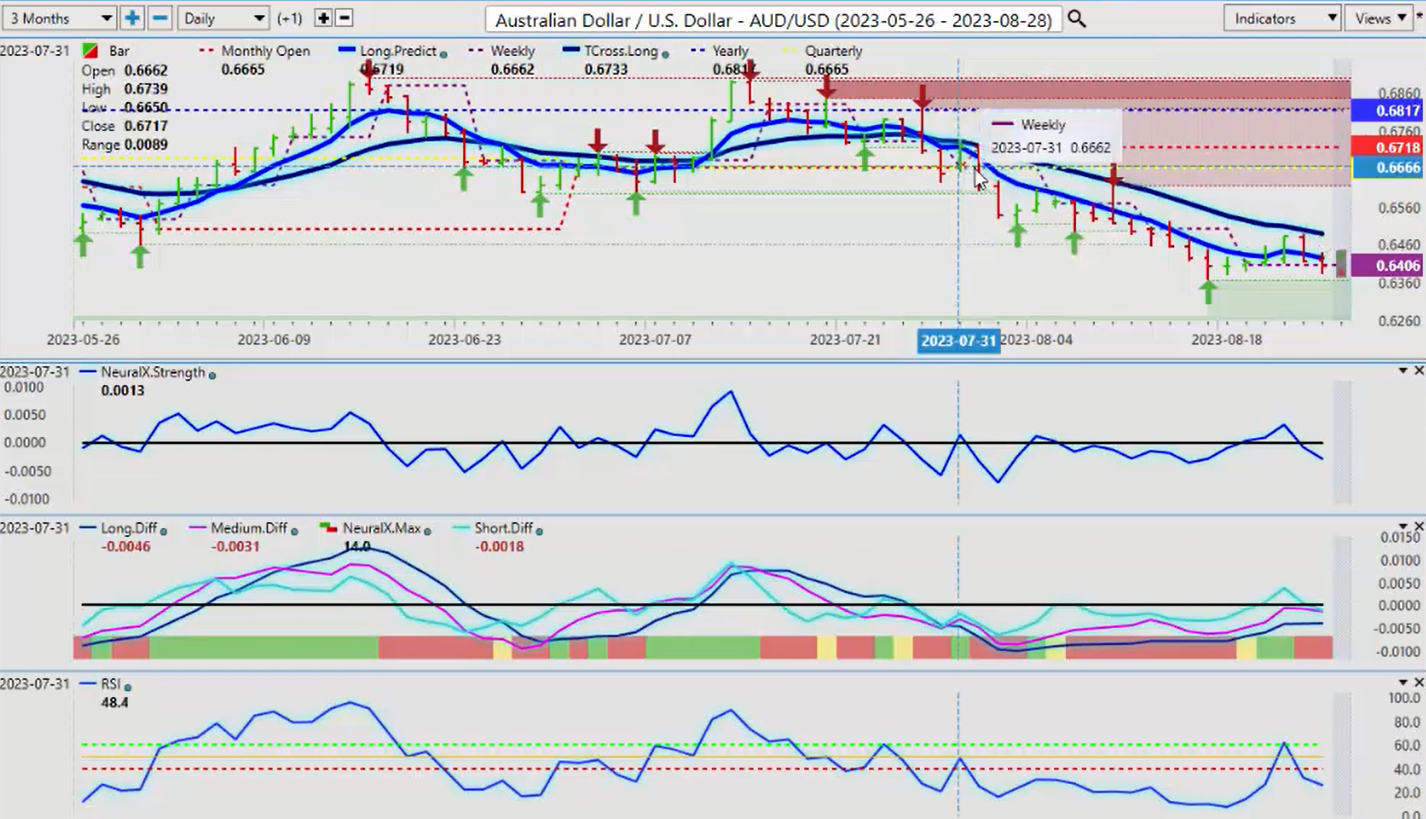Image resolution: width=1426 pixels, height=819 pixels.
Task: Click the info dot beside Long.Diff
Action: [x=164, y=531]
